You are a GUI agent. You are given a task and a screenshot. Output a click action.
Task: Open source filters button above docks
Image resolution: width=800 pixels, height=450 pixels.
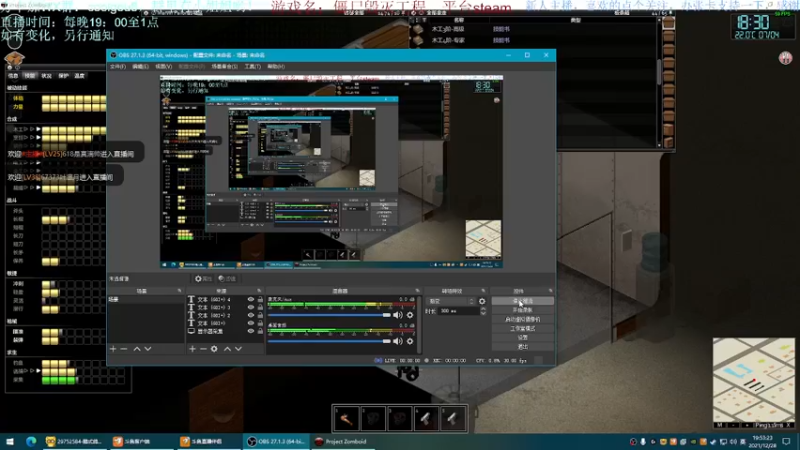[227, 279]
